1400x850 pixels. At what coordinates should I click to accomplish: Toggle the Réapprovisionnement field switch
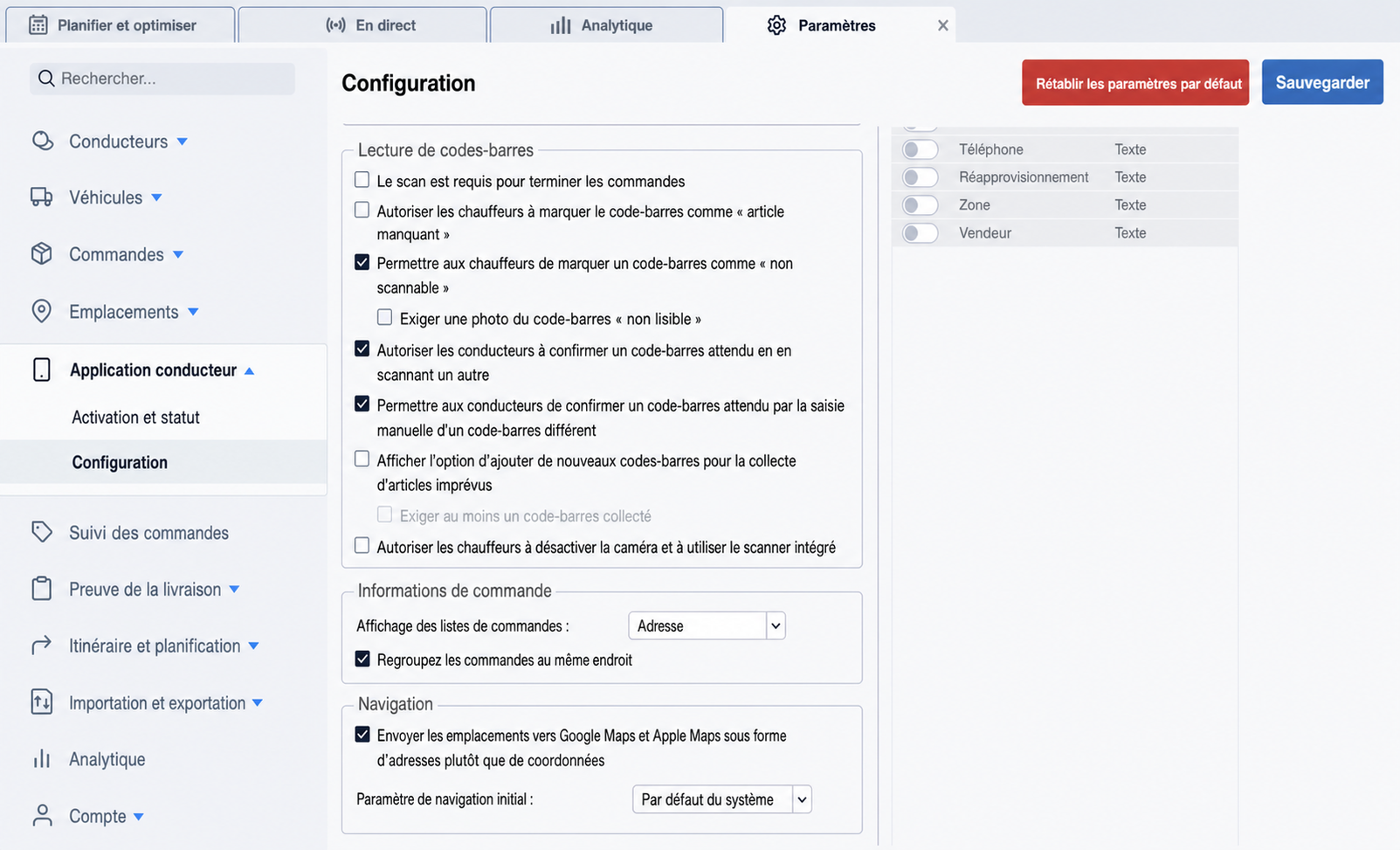pos(921,177)
